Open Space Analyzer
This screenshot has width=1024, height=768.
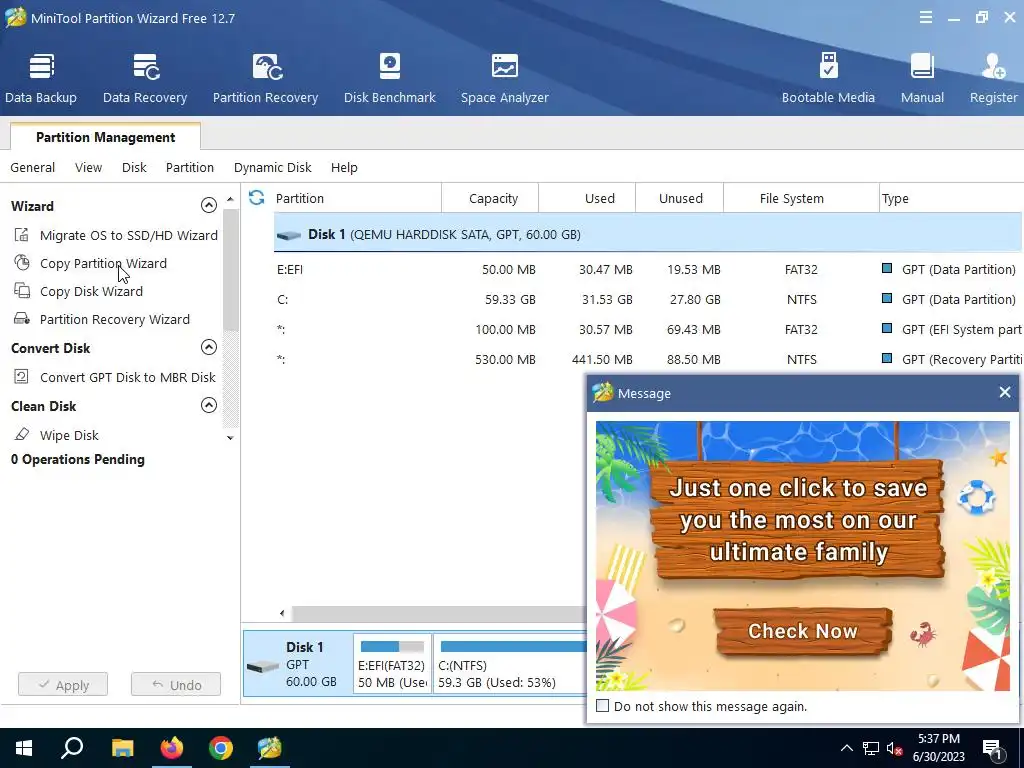coord(504,78)
